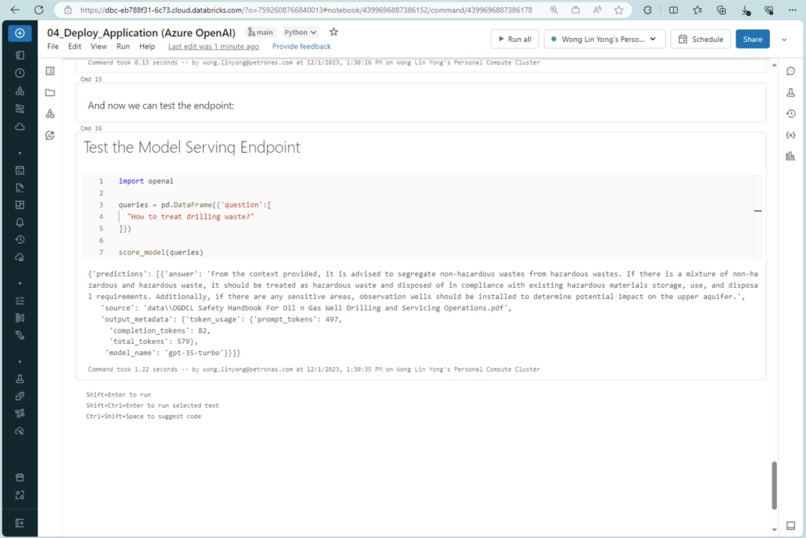Viewport: 806px width, 538px height.
Task: Open Recents clock icon in dark sidebar
Action: pos(20,73)
